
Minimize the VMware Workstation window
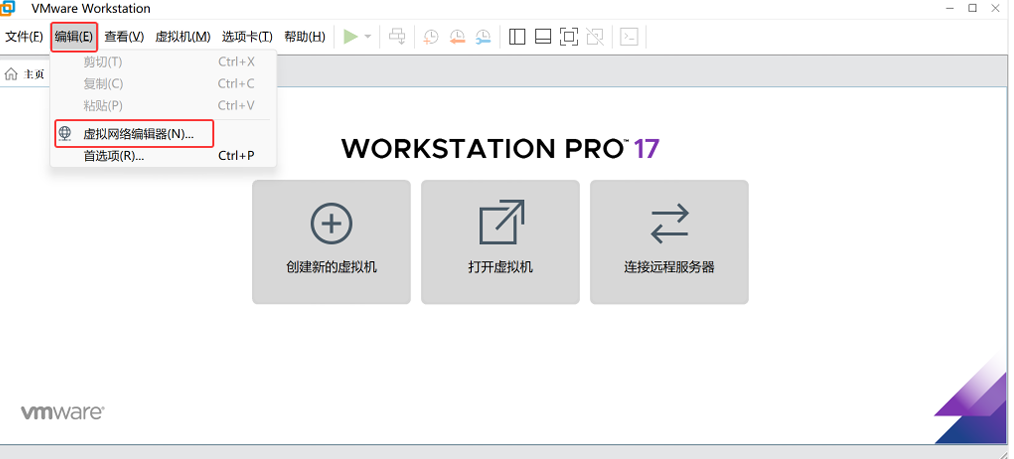point(948,8)
